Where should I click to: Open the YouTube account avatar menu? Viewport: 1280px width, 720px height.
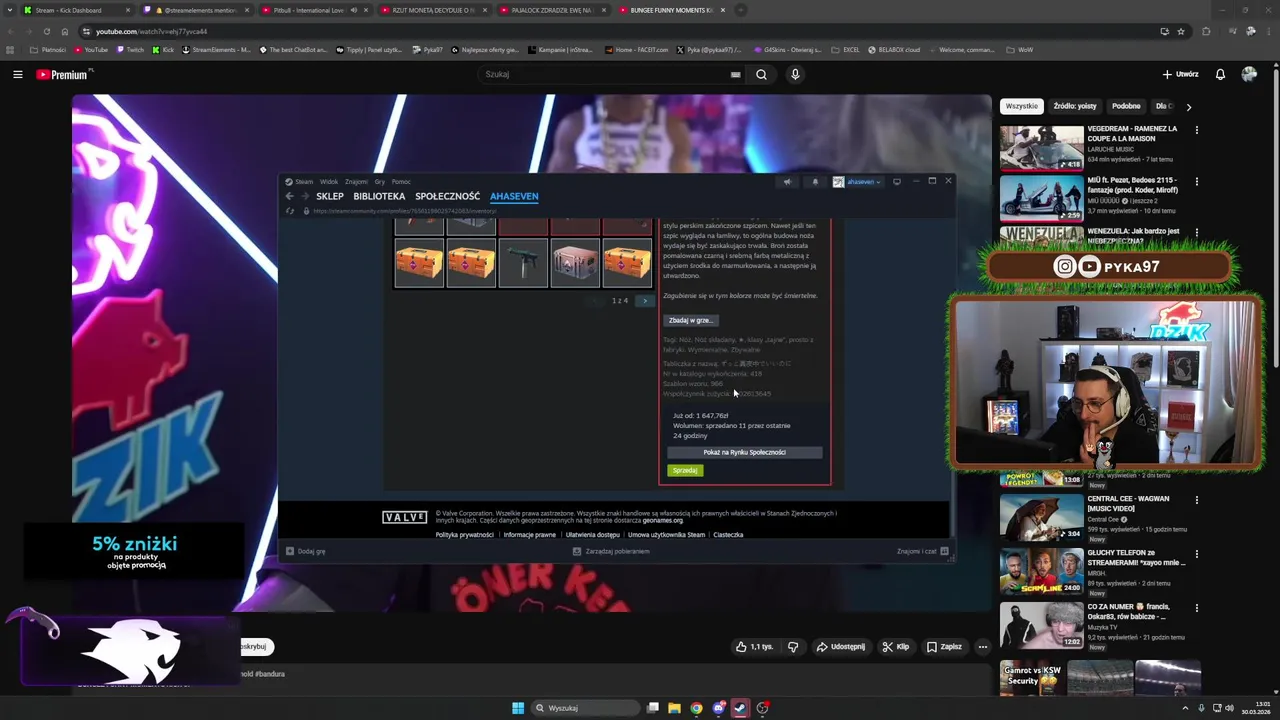[x=1249, y=74]
